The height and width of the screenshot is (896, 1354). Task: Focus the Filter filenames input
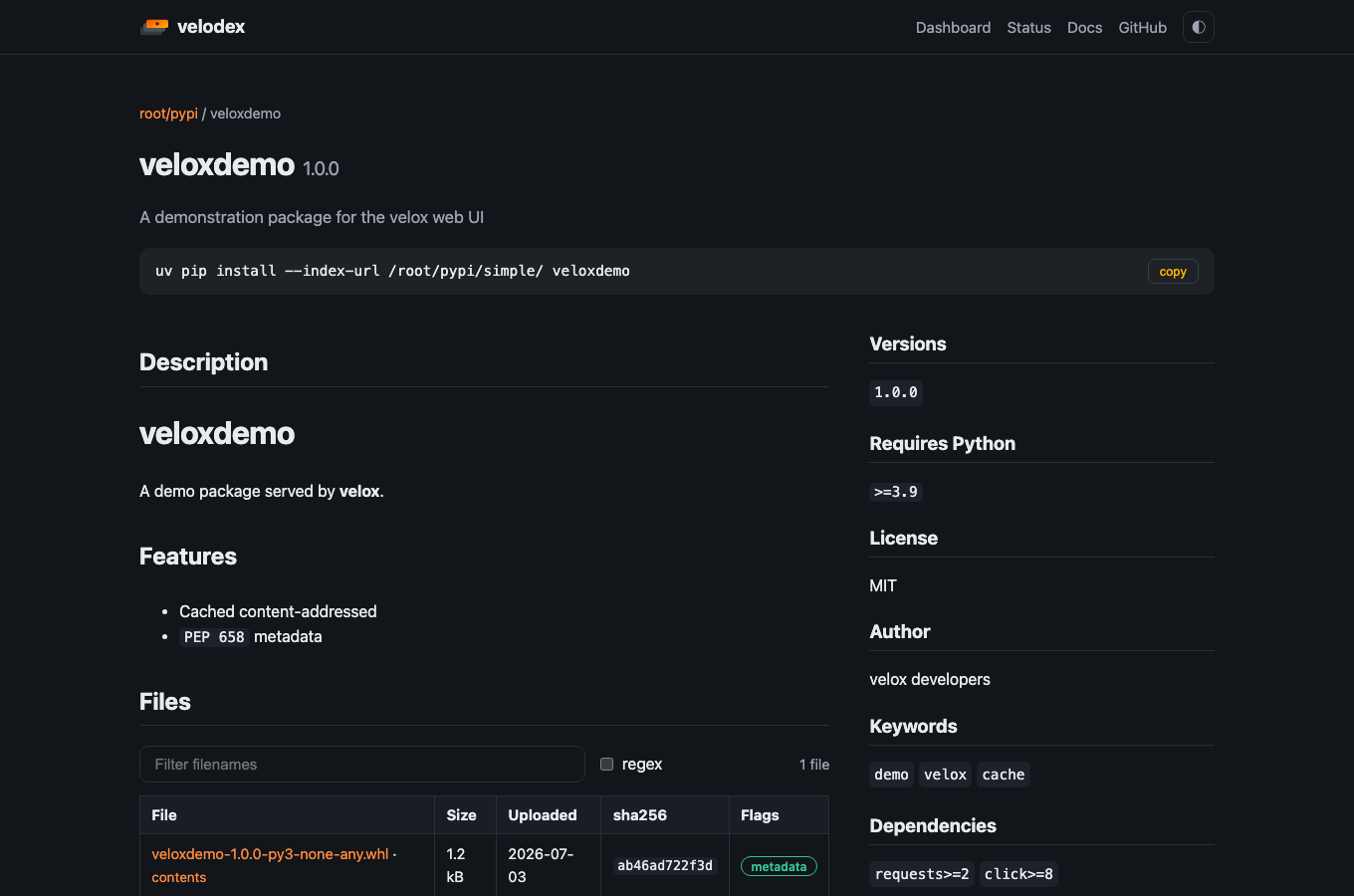(x=362, y=765)
